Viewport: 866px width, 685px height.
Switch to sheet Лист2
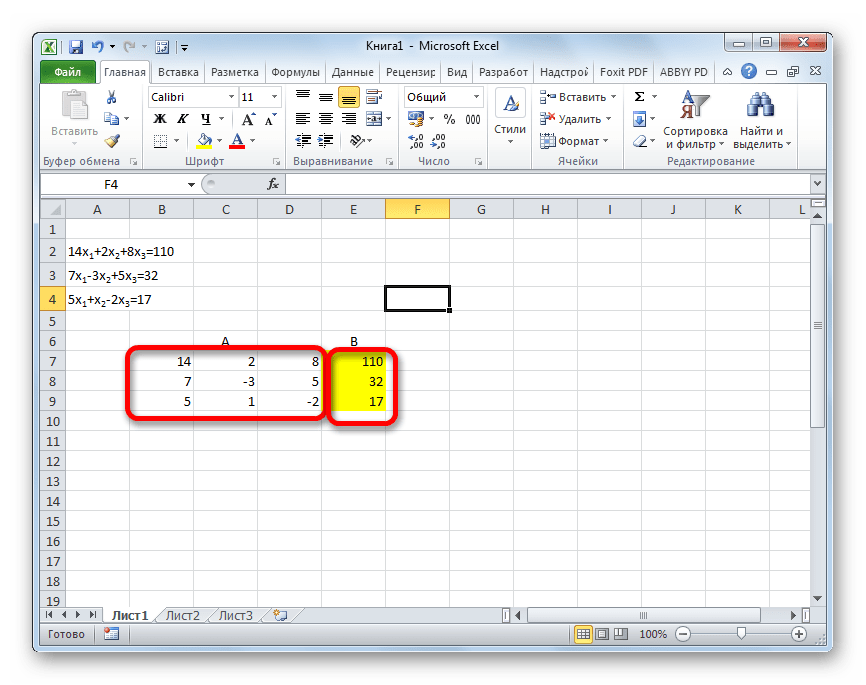[182, 615]
